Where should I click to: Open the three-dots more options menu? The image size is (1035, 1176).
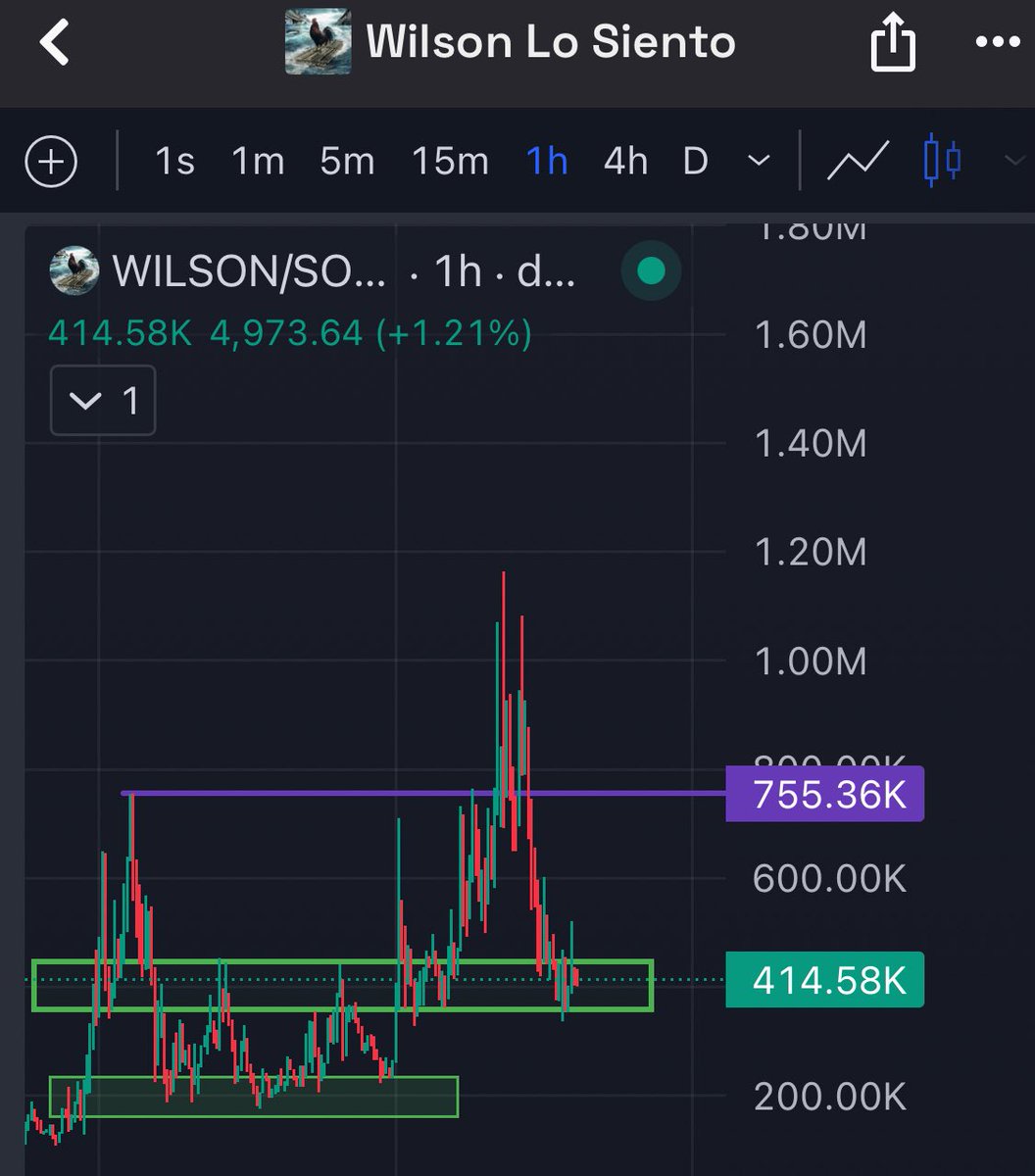coord(999,44)
